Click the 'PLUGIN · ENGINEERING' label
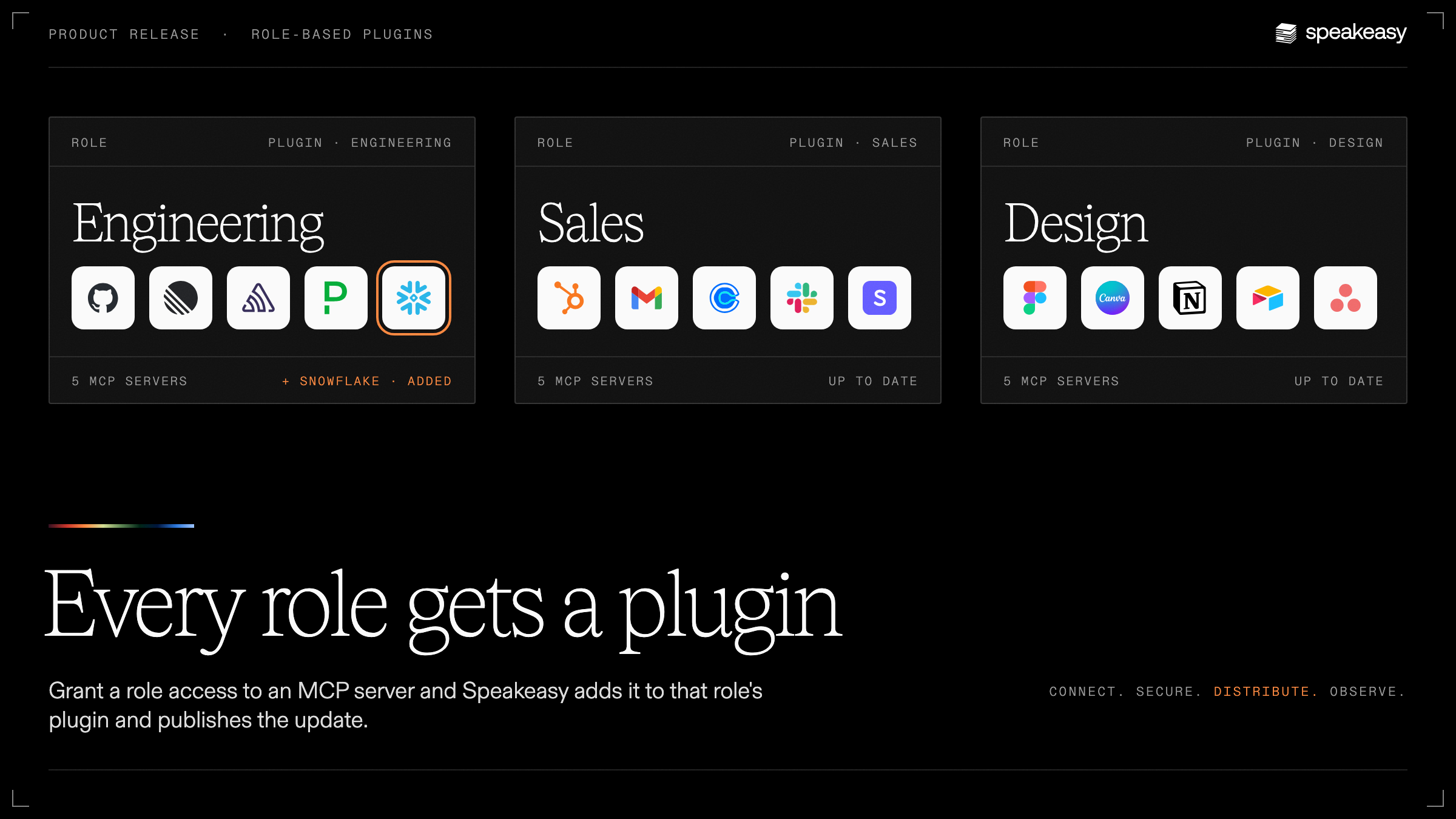This screenshot has width=1456, height=819. click(x=360, y=143)
